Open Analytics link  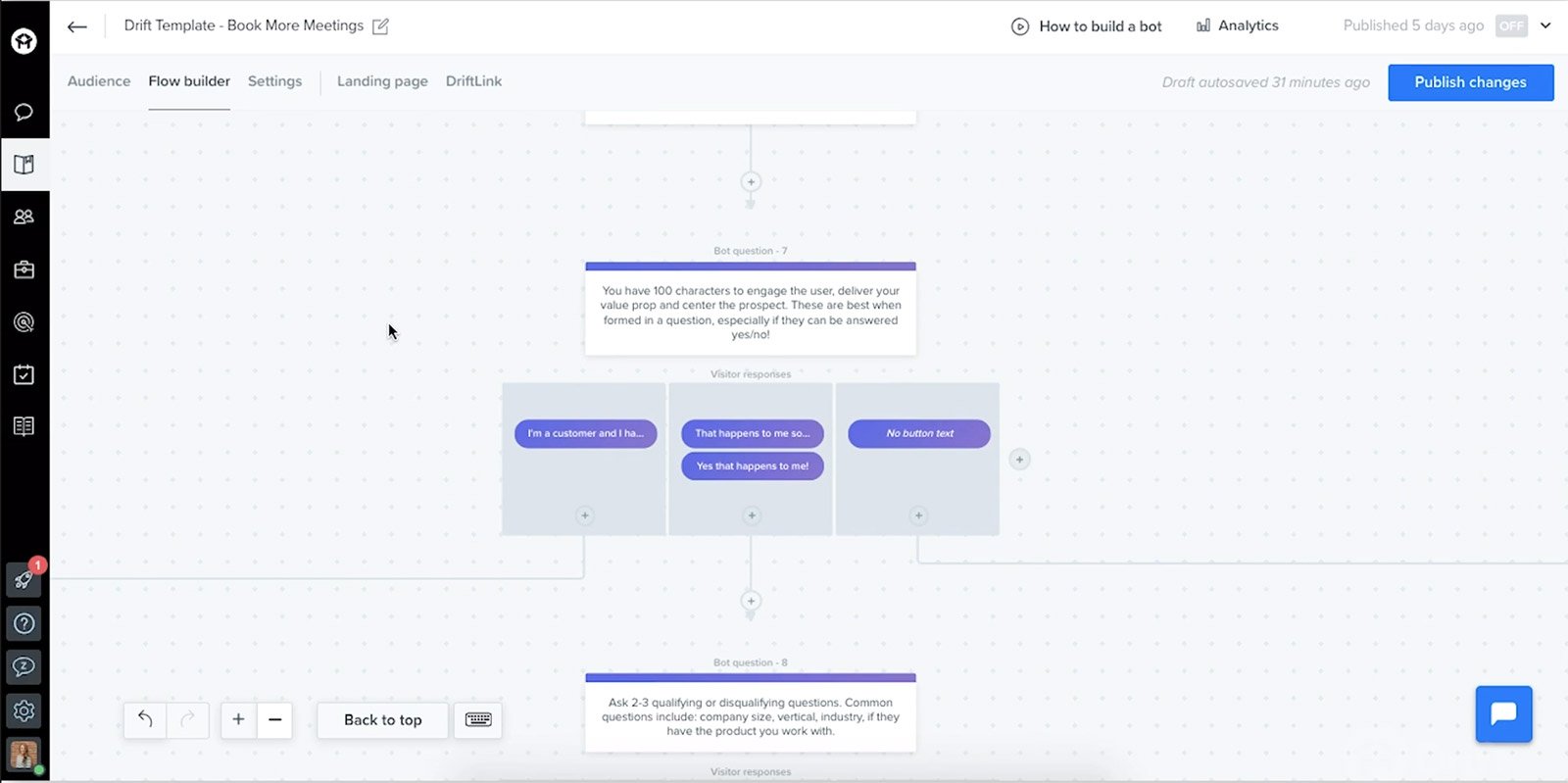click(x=1238, y=26)
